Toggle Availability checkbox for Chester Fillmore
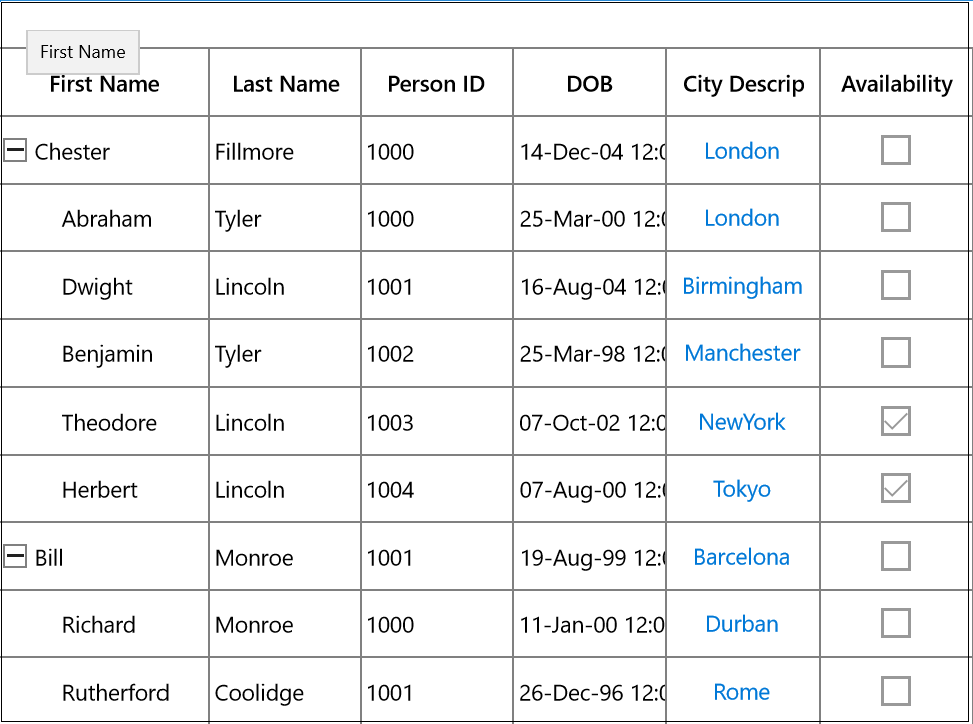 (x=895, y=150)
